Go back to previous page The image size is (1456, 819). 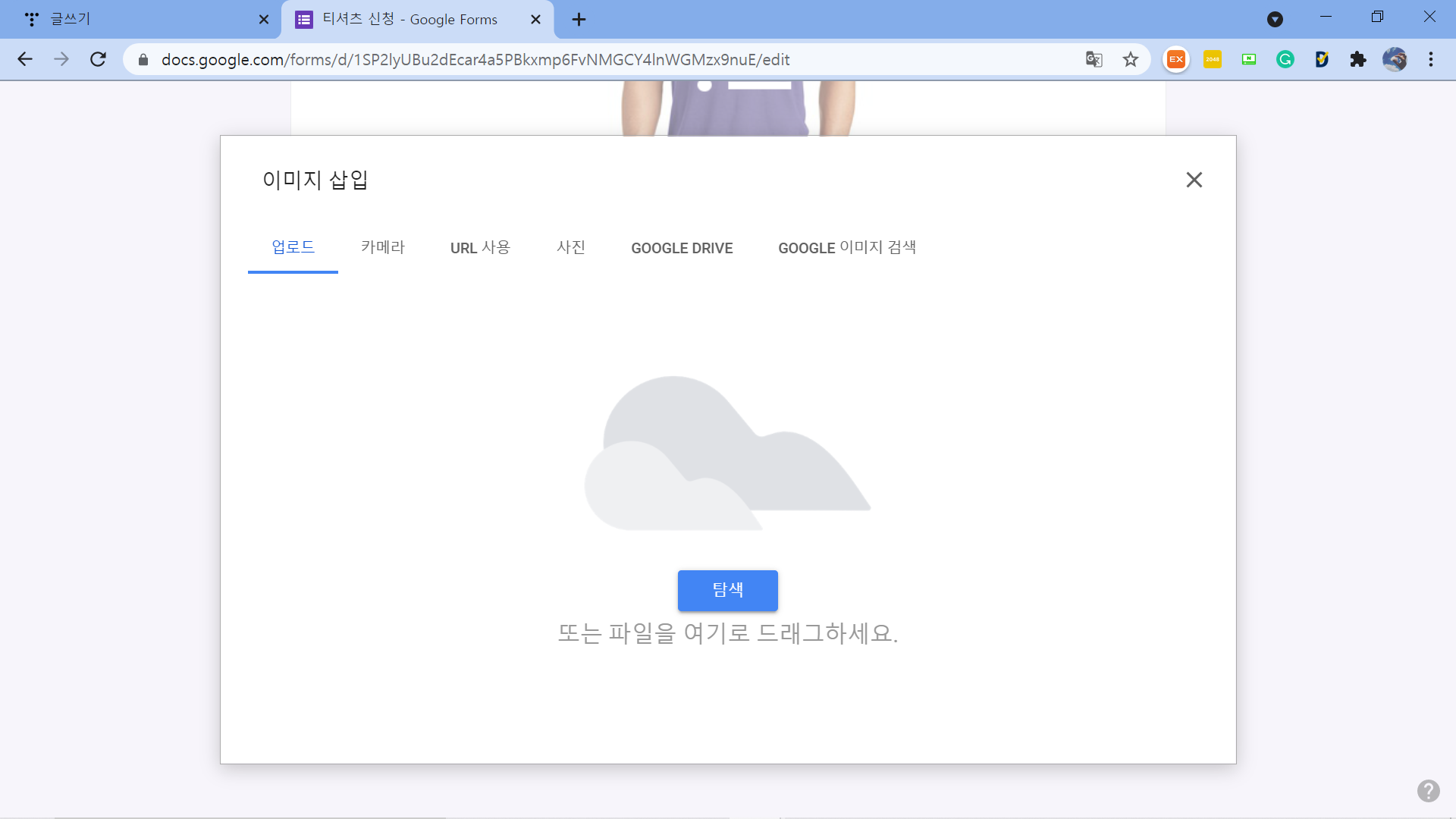pyautogui.click(x=25, y=59)
